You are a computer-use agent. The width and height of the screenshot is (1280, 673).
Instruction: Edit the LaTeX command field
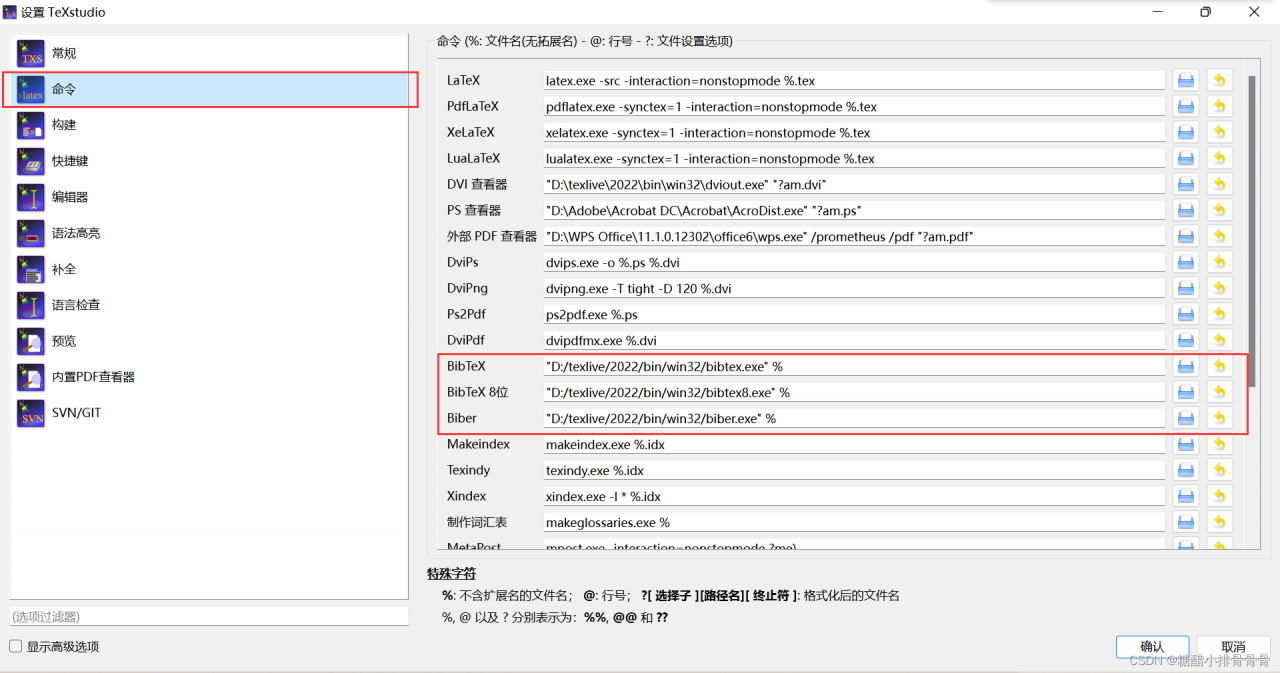855,80
